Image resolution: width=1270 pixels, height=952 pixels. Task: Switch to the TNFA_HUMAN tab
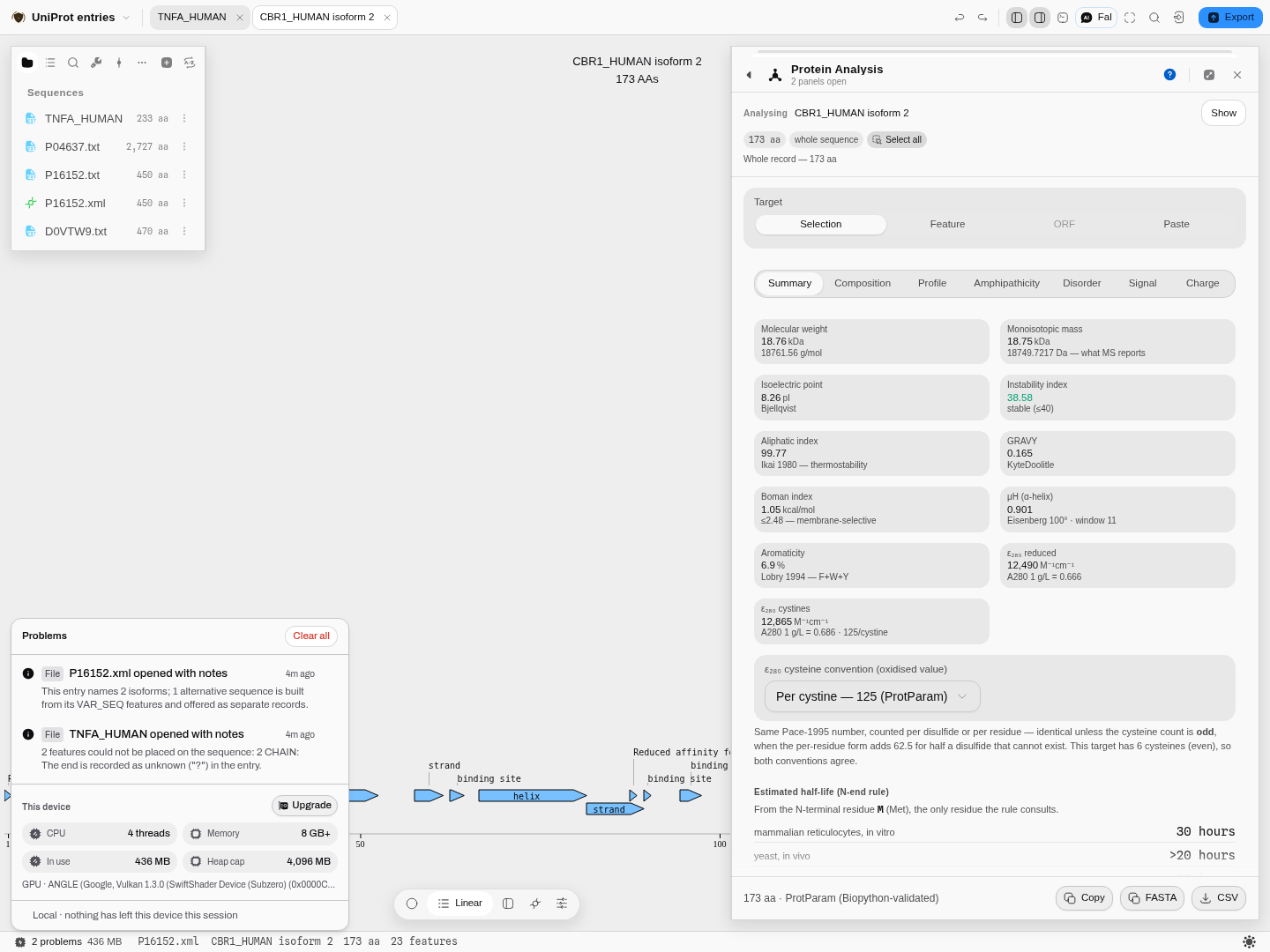192,17
